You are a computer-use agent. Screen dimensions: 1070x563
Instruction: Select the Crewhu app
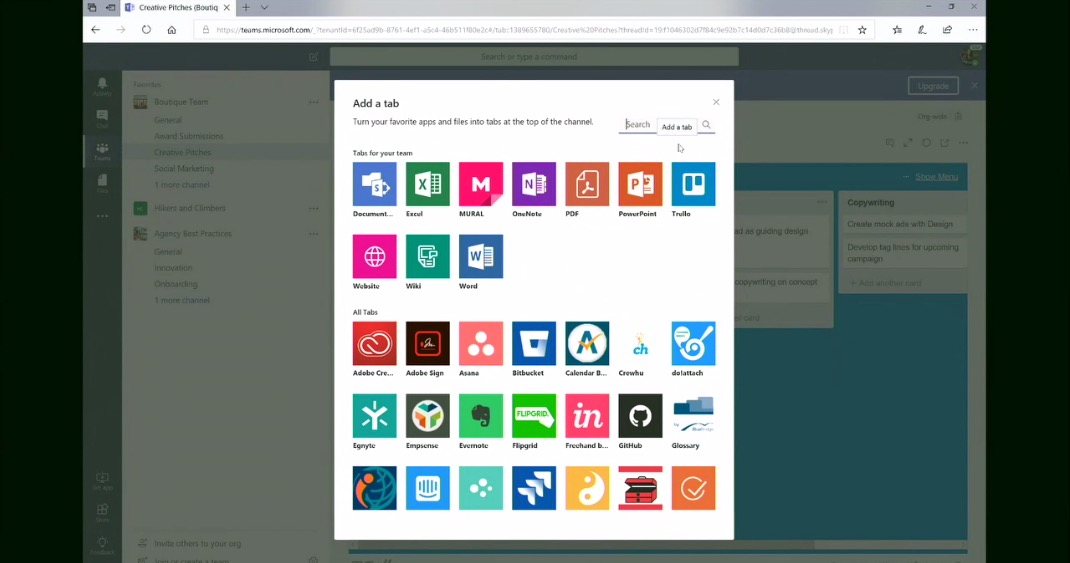(x=640, y=343)
